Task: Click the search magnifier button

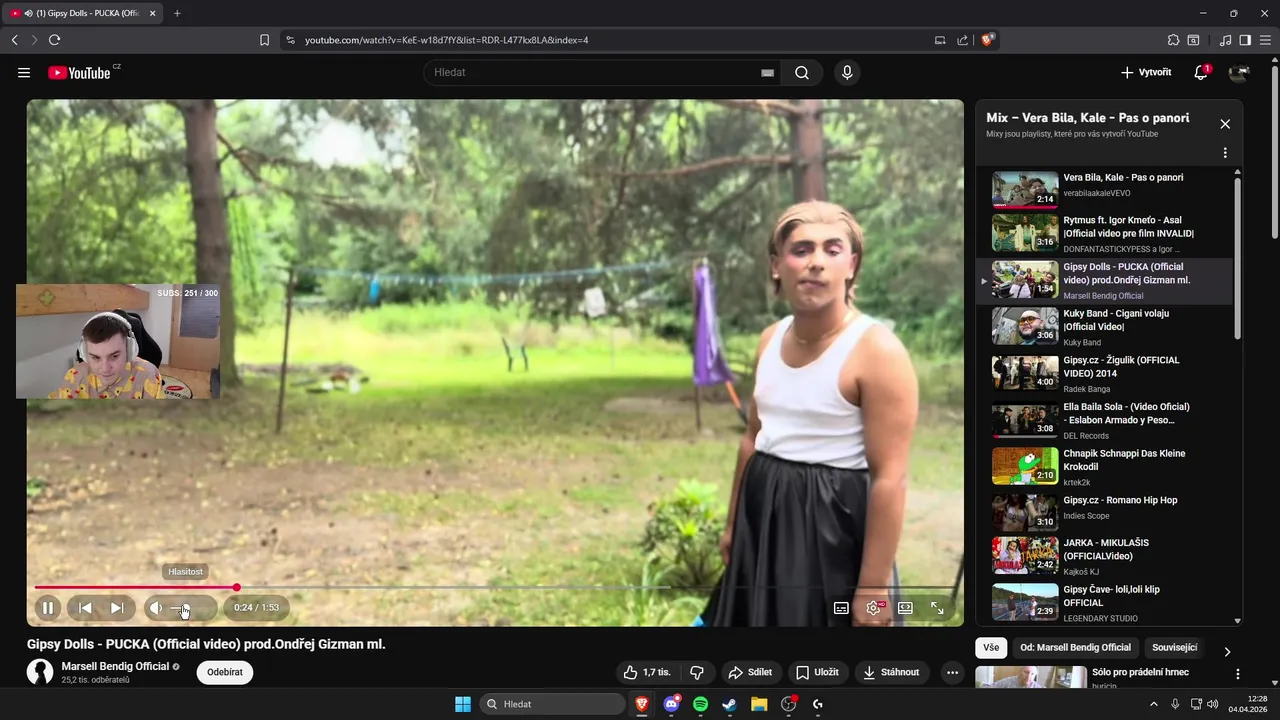Action: pos(802,73)
